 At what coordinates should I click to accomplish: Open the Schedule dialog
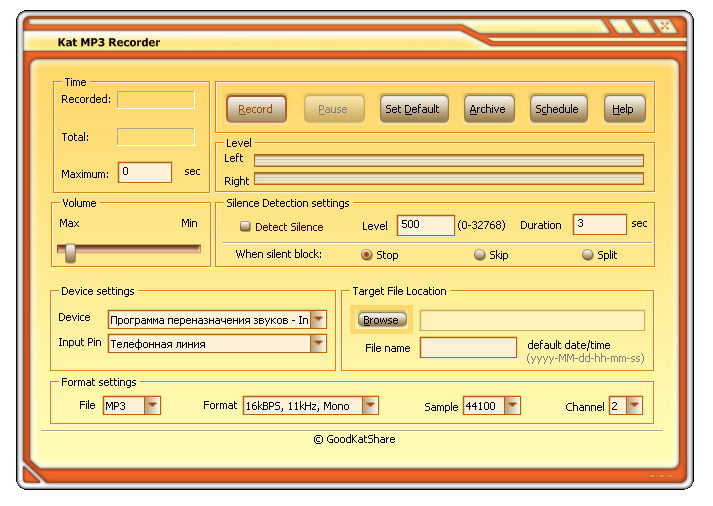point(558,109)
